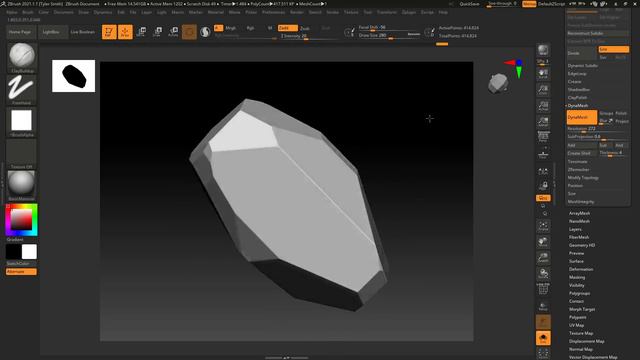The width and height of the screenshot is (640, 360).
Task: Click the Z Intensity slider
Action: coord(308,36)
